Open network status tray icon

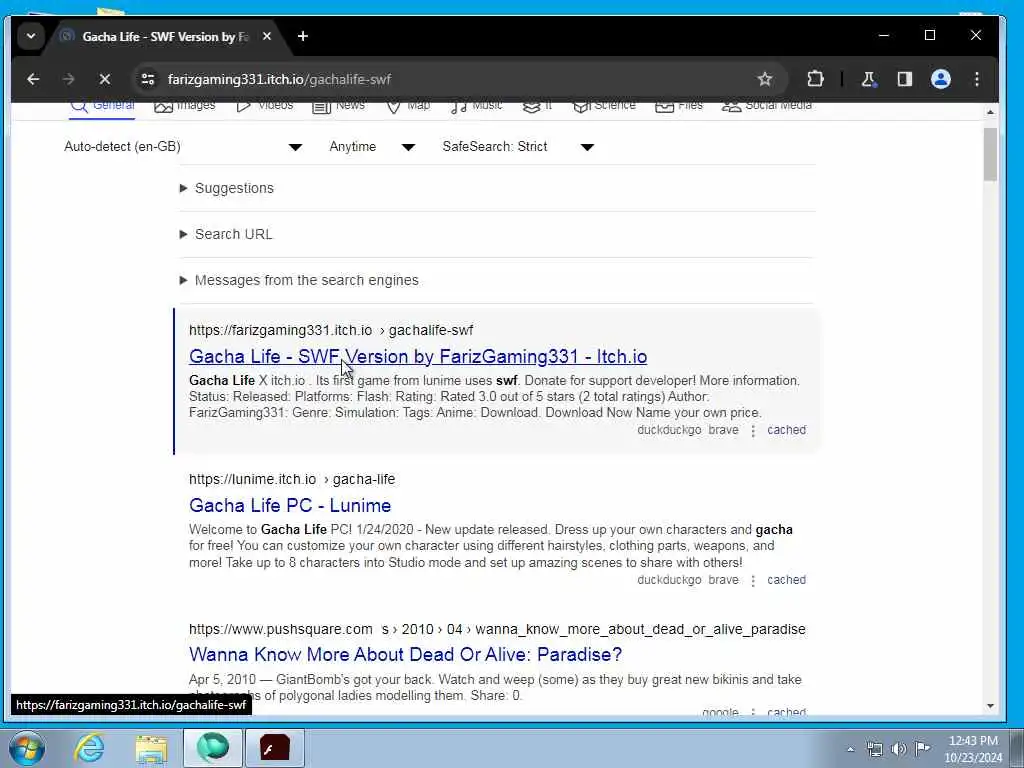click(x=874, y=749)
